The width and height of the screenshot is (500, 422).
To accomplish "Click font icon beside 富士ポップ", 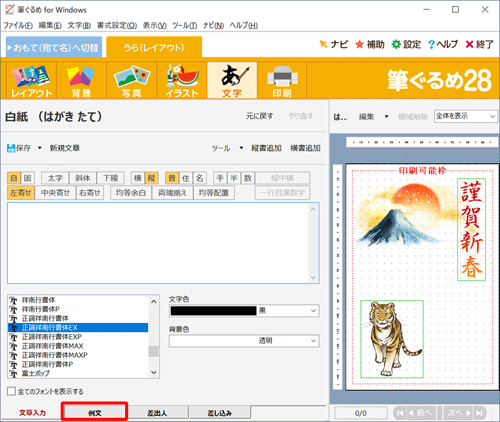I will point(13,374).
